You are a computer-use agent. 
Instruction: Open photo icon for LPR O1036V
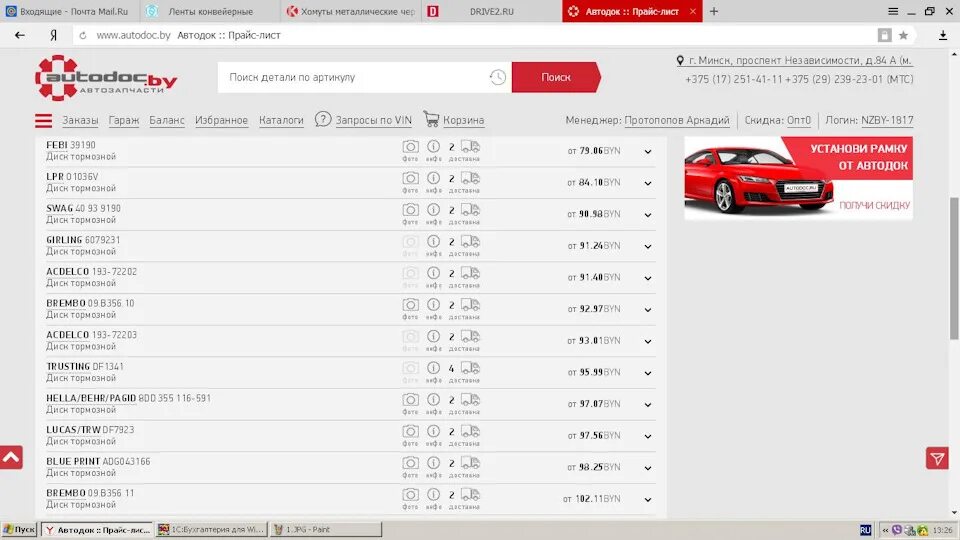[410, 178]
